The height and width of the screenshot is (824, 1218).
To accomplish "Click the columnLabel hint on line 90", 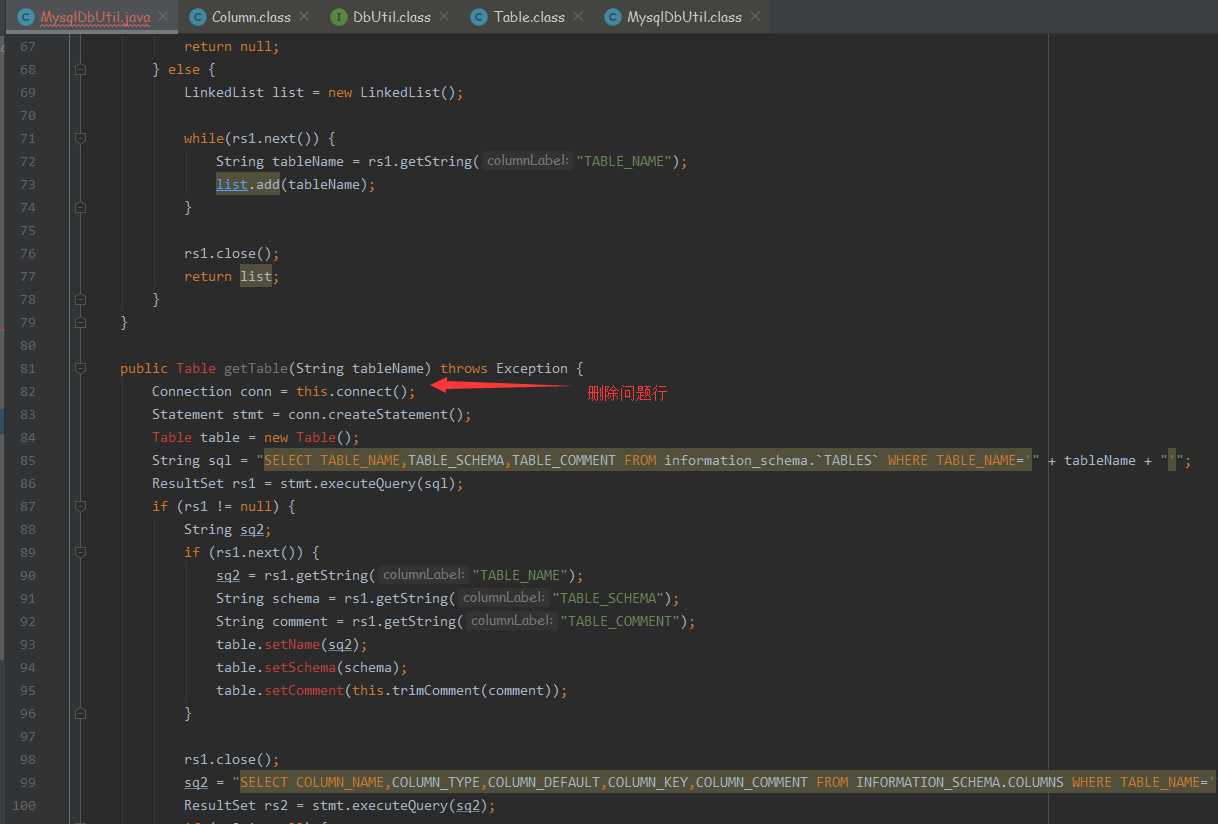I will pyautogui.click(x=424, y=575).
